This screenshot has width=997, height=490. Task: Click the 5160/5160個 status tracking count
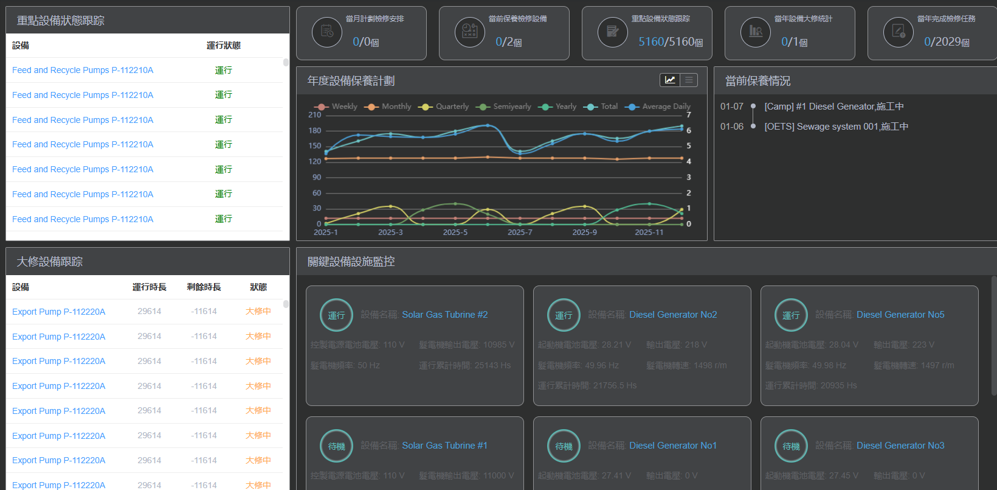pos(671,42)
